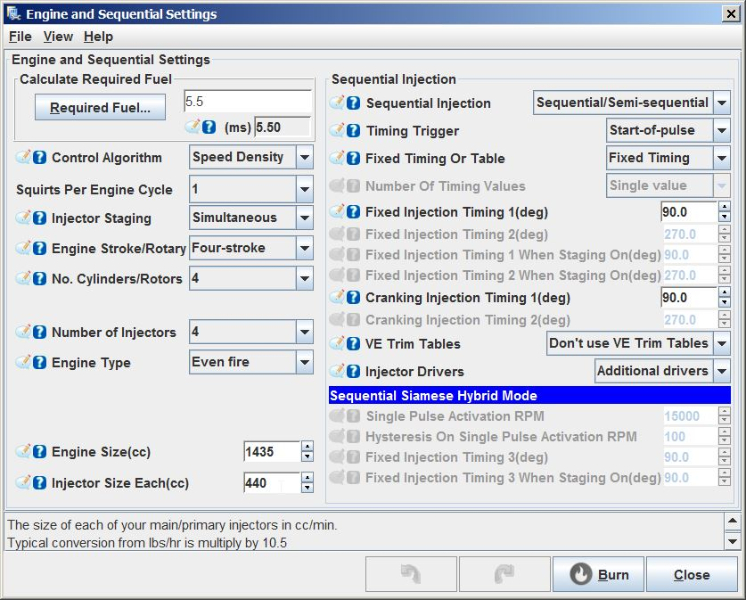Expand the Engine Stroke/Rotary combo box
The width and height of the screenshot is (746, 600).
(304, 248)
